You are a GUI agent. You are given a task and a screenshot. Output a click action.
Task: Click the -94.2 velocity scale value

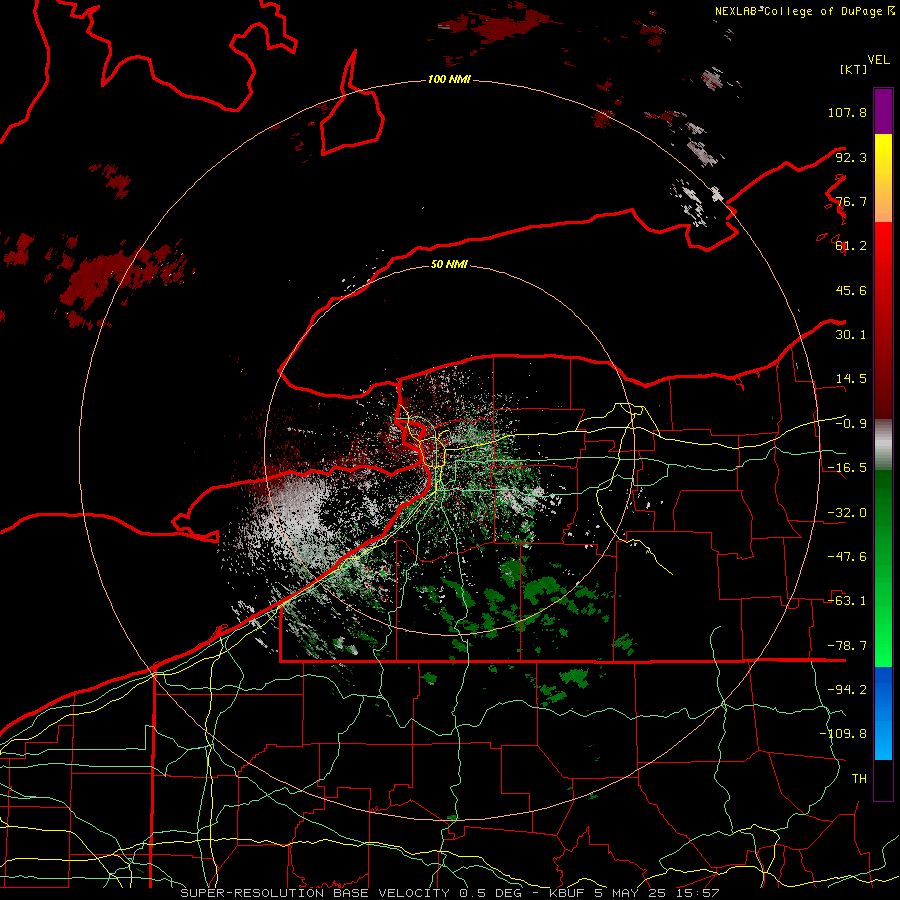(x=847, y=690)
